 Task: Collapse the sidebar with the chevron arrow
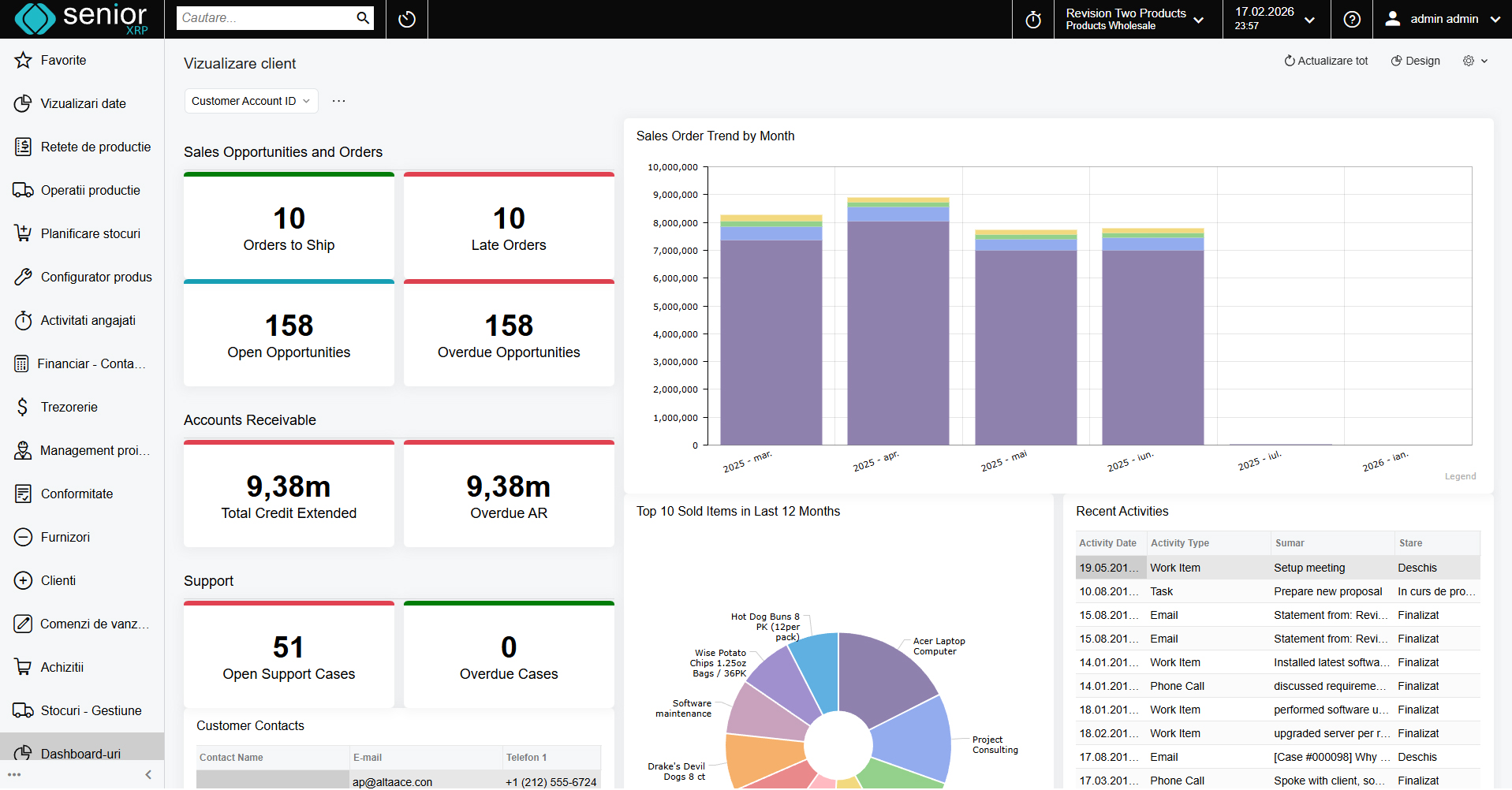coord(148,775)
